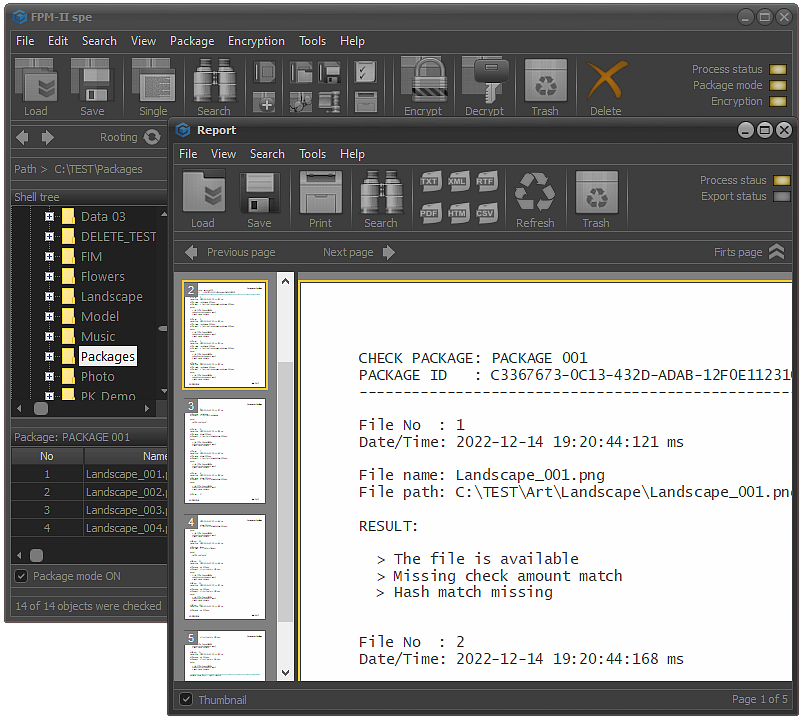Open Package menu in FPM-II window
This screenshot has width=802, height=720.
coord(192,41)
